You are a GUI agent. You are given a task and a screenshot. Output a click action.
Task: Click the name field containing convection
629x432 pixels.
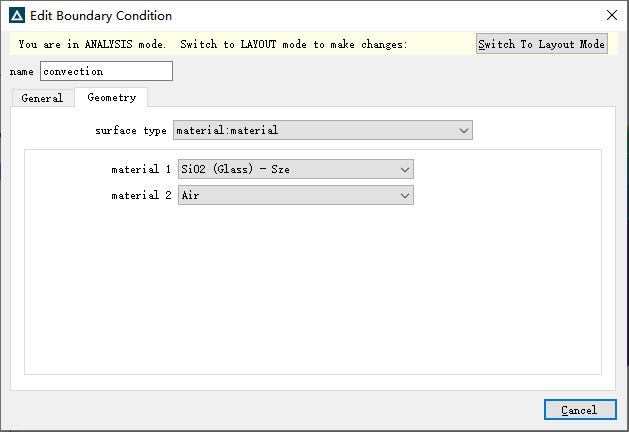click(106, 71)
